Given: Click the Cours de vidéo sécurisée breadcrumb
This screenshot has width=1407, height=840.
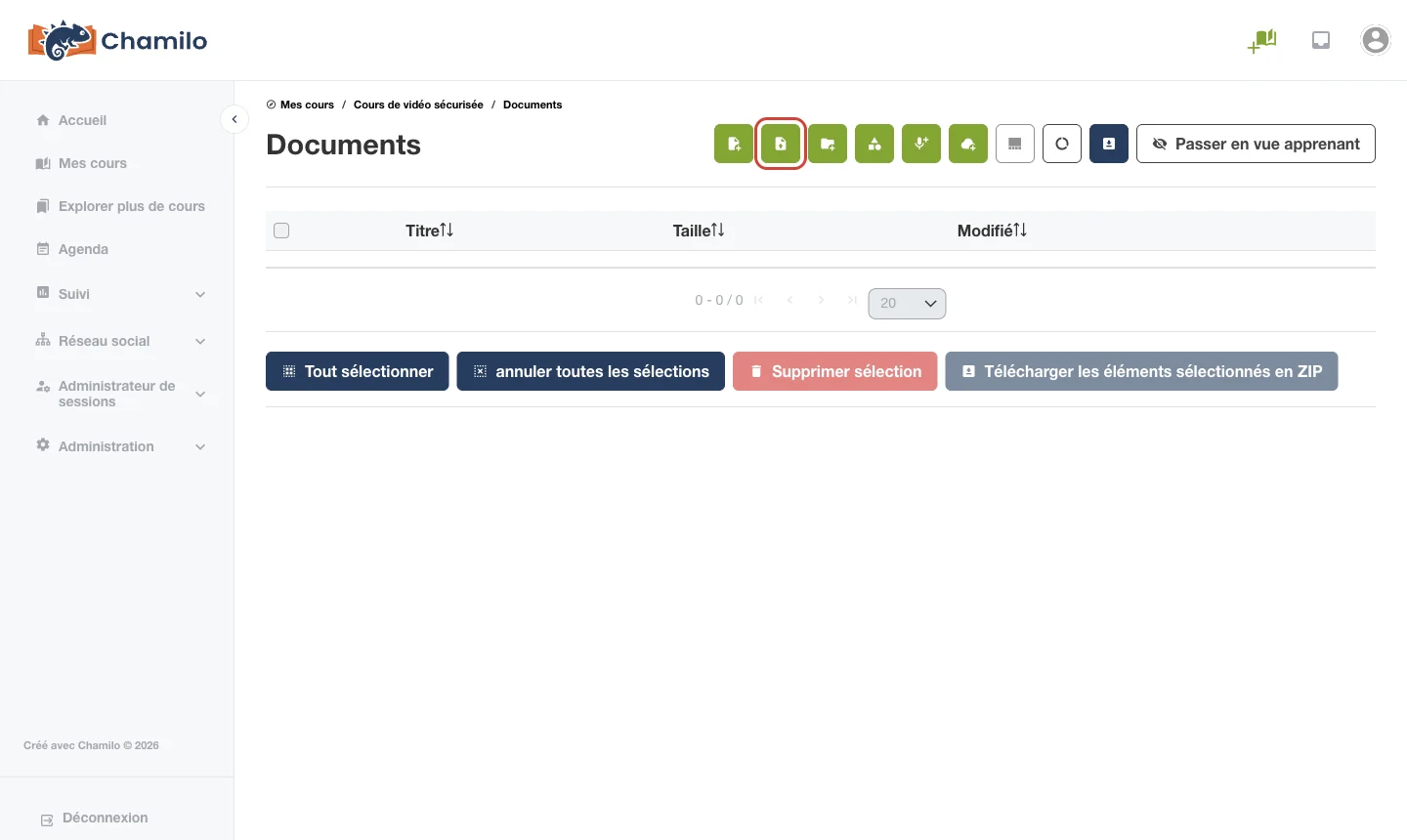Looking at the screenshot, I should (418, 105).
